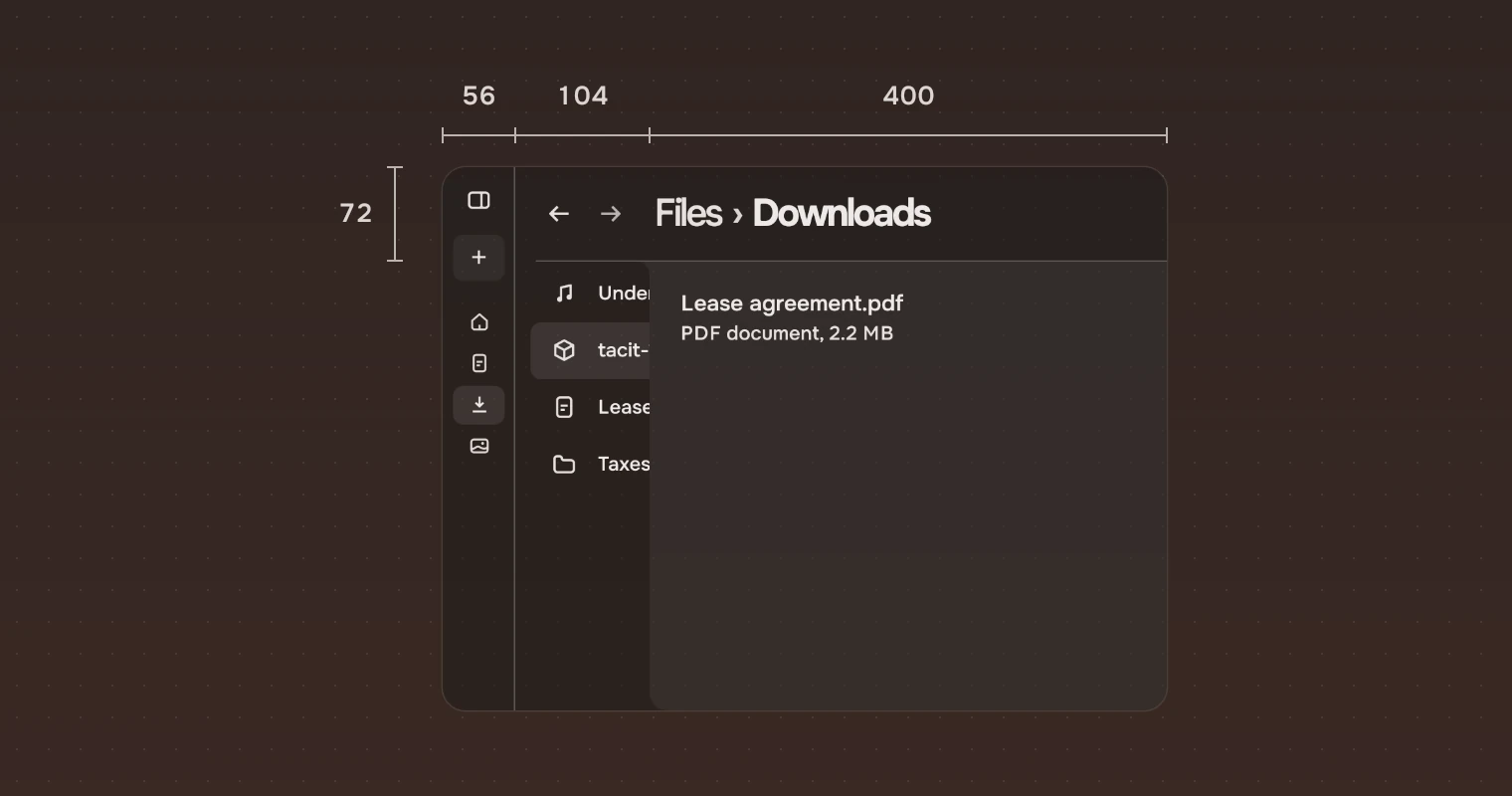
Task: Select the tacit- package file row
Action: click(x=590, y=350)
